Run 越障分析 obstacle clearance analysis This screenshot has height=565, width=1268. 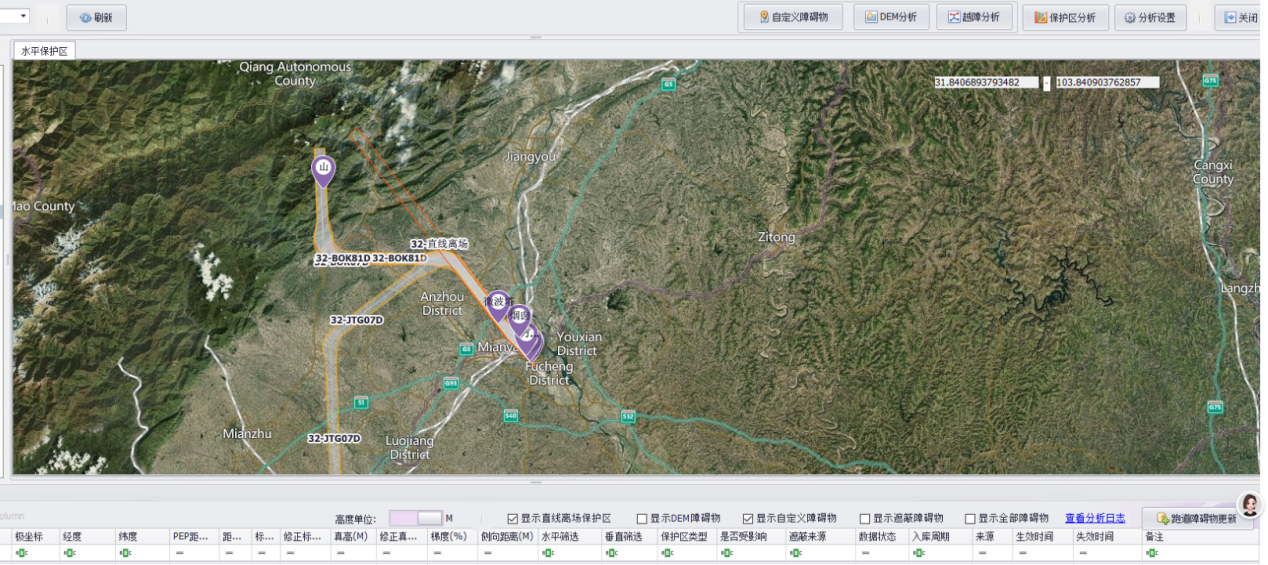[974, 17]
